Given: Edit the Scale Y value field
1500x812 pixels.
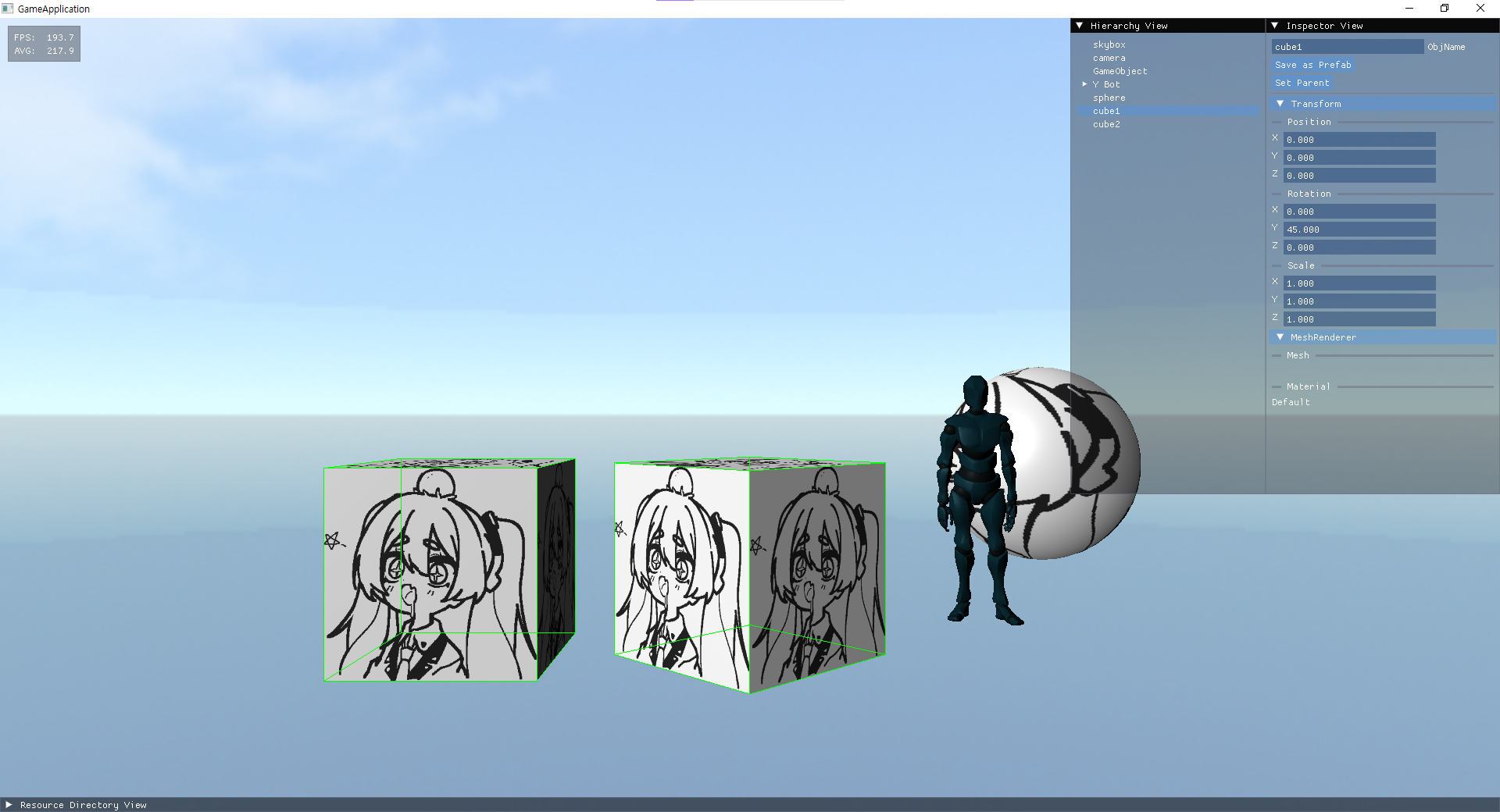Looking at the screenshot, I should tap(1359, 301).
